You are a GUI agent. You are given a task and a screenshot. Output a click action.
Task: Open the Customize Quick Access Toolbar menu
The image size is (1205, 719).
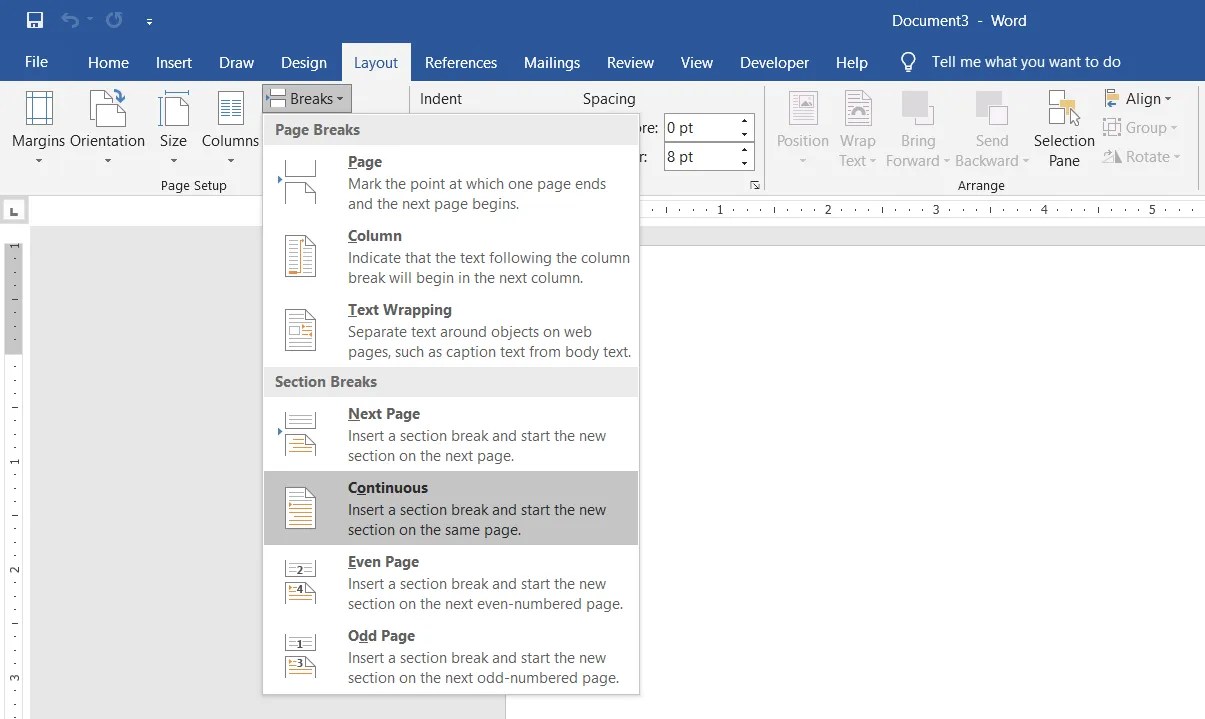148,20
